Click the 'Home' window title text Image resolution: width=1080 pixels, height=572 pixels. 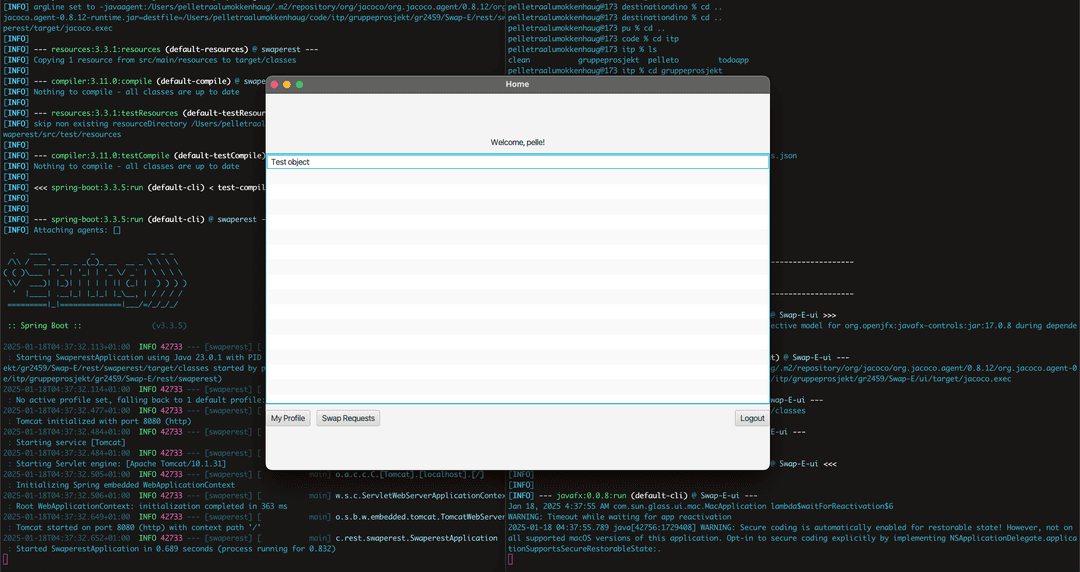tap(517, 85)
